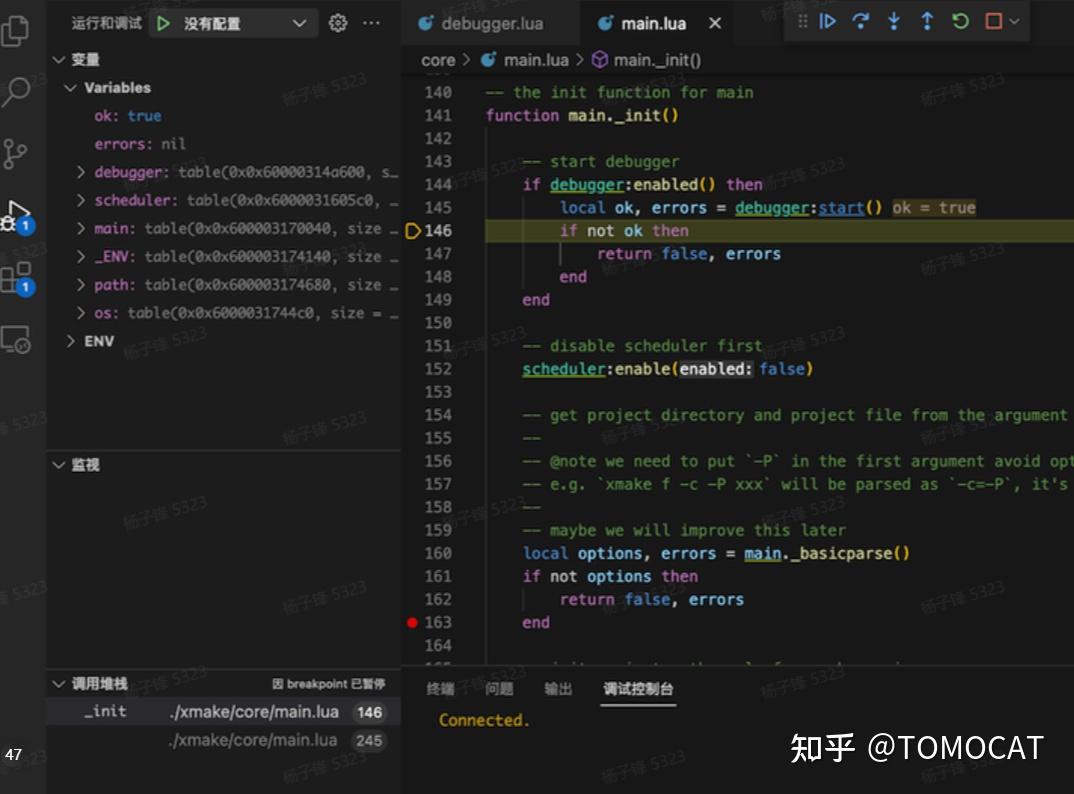Click scheduler identifier on line 152
This screenshot has height=794, width=1074.
click(564, 369)
